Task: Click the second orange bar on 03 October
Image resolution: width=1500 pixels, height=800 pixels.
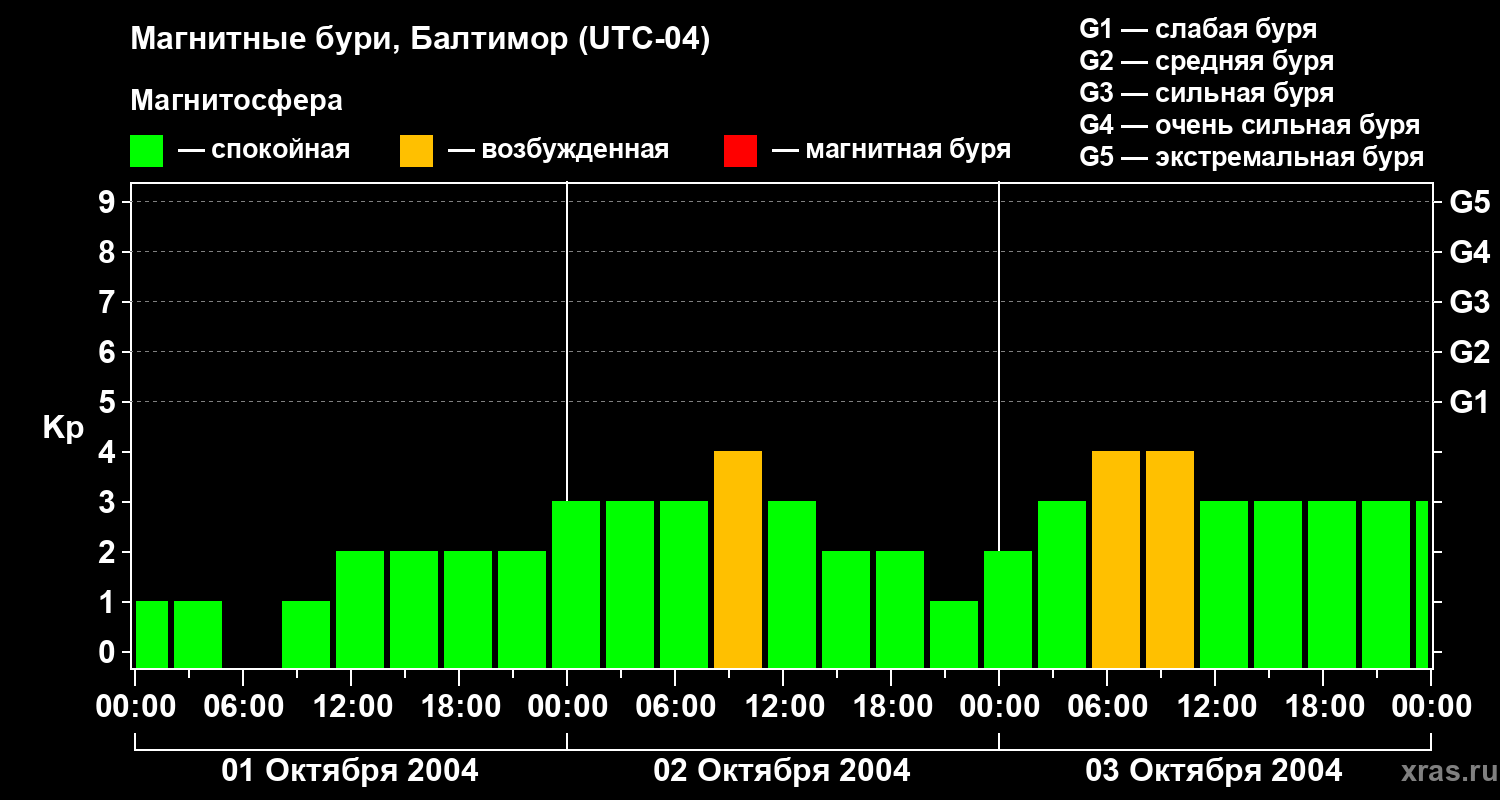Action: tap(1170, 560)
